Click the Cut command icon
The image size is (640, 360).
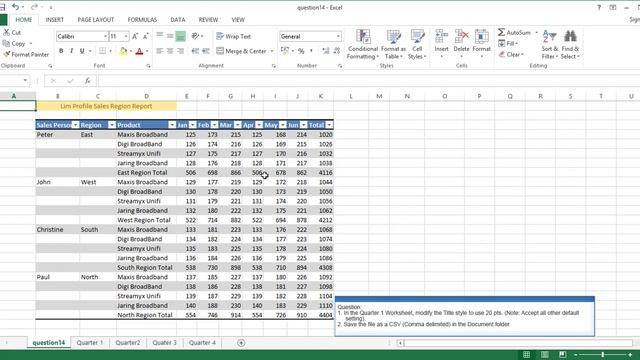point(7,32)
